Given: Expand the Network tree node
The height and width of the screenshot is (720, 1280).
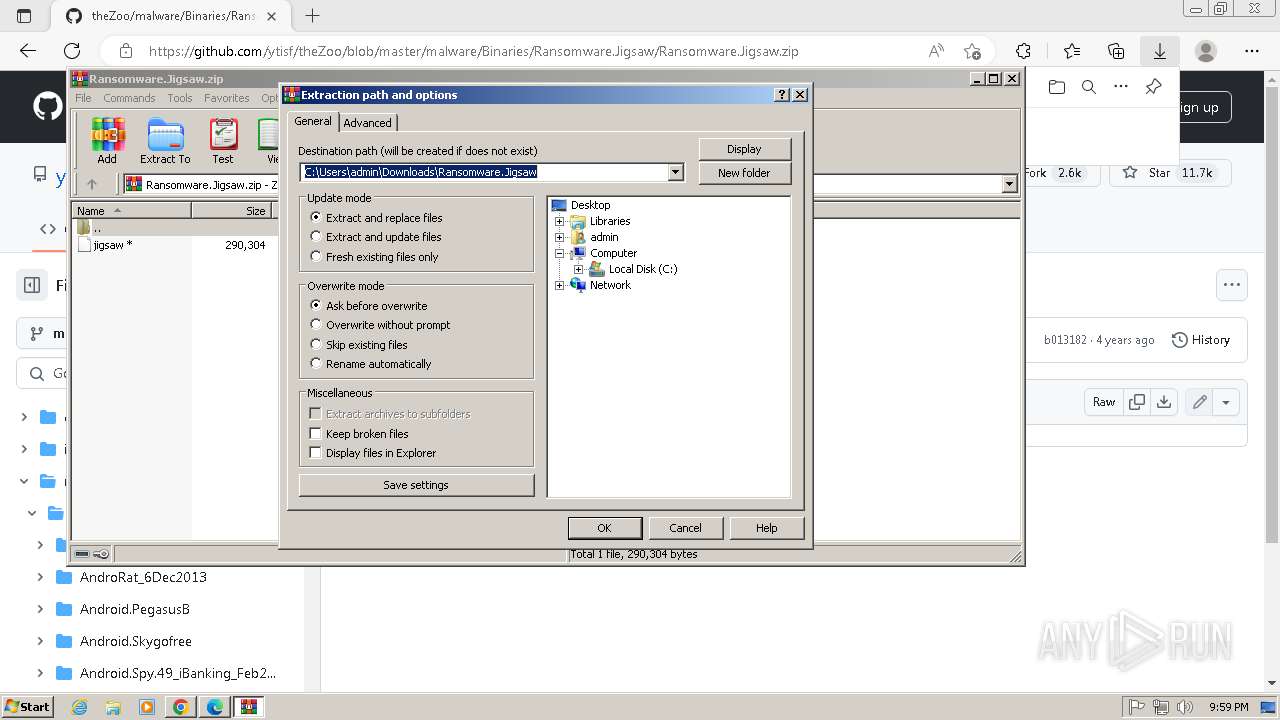Looking at the screenshot, I should coord(560,285).
